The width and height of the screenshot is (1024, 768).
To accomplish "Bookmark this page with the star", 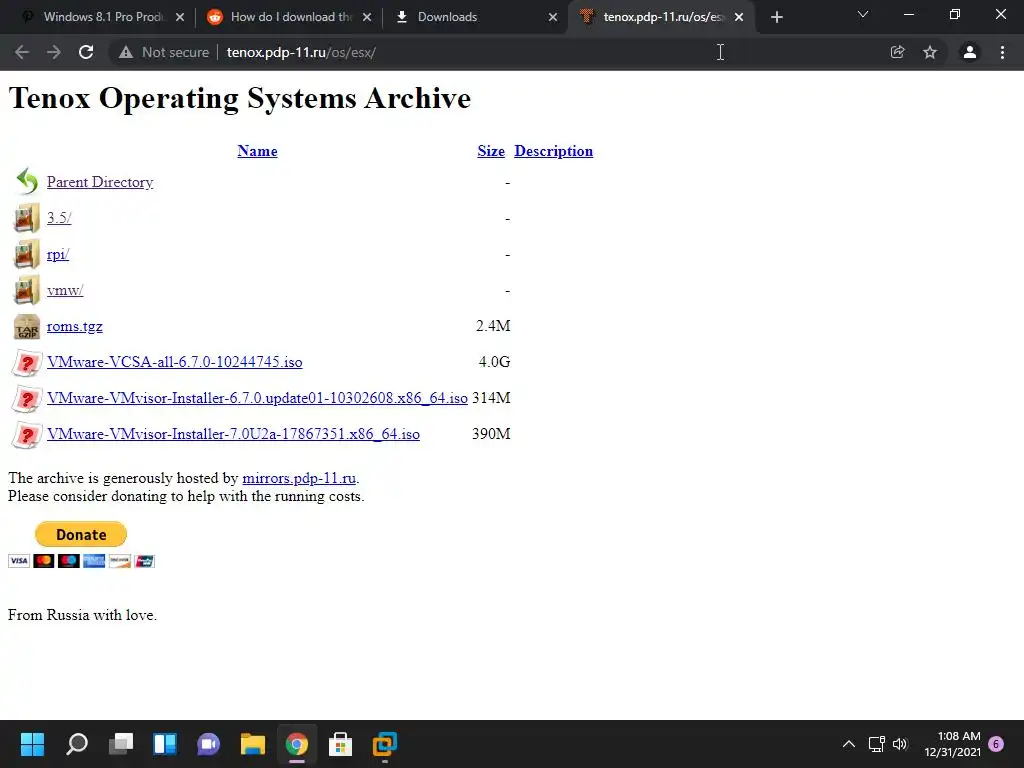I will click(x=930, y=52).
